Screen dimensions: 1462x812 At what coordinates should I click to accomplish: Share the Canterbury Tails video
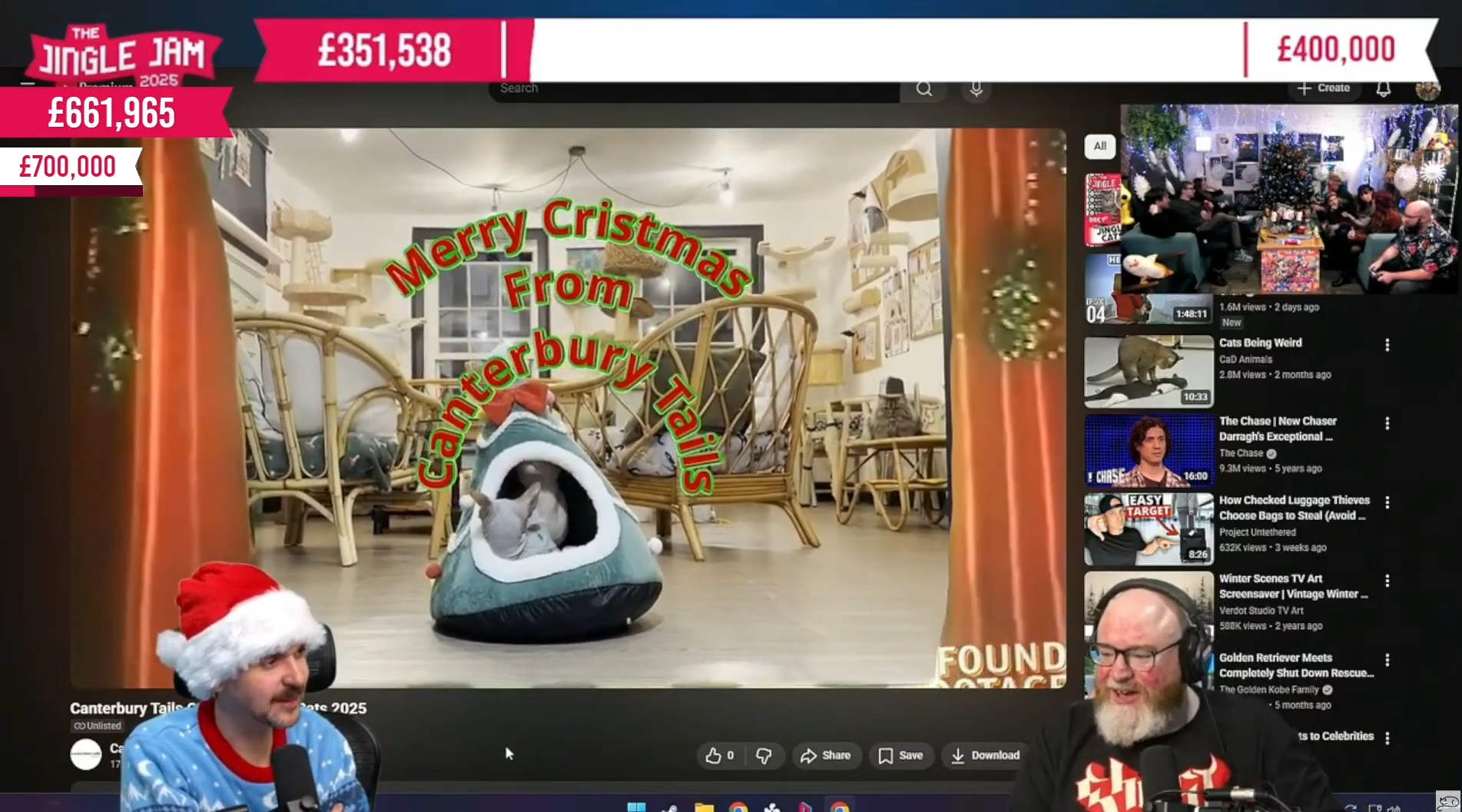825,755
